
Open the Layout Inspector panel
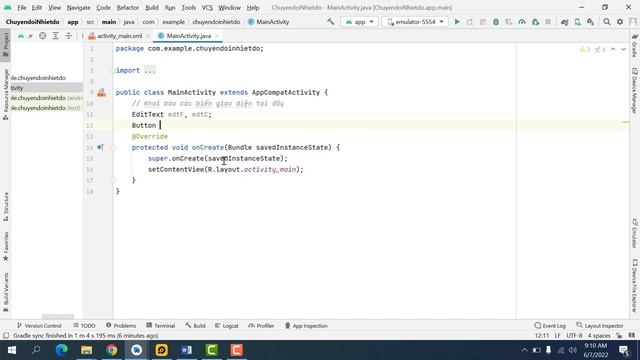click(x=600, y=326)
